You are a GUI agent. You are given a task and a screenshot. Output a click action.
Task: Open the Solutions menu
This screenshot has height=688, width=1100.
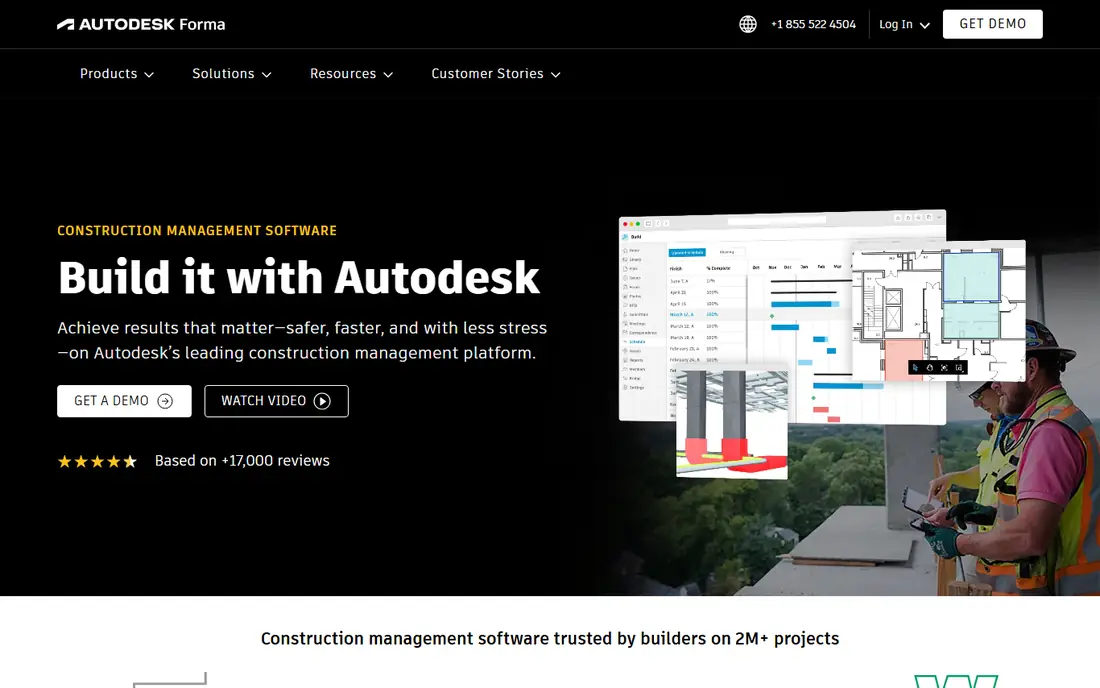[x=232, y=74]
